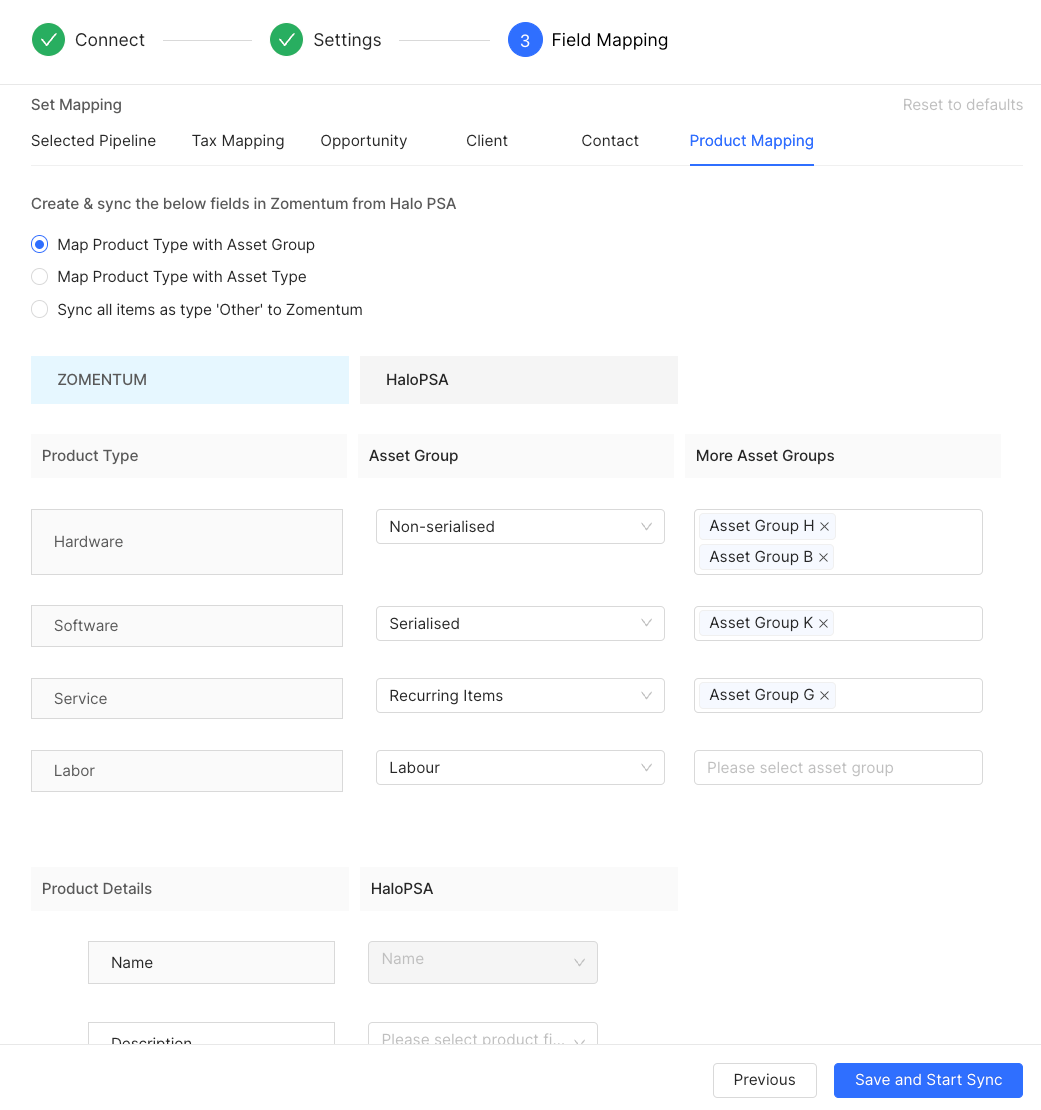The image size is (1041, 1110).
Task: Switch to the Product Mapping tab
Action: [752, 141]
